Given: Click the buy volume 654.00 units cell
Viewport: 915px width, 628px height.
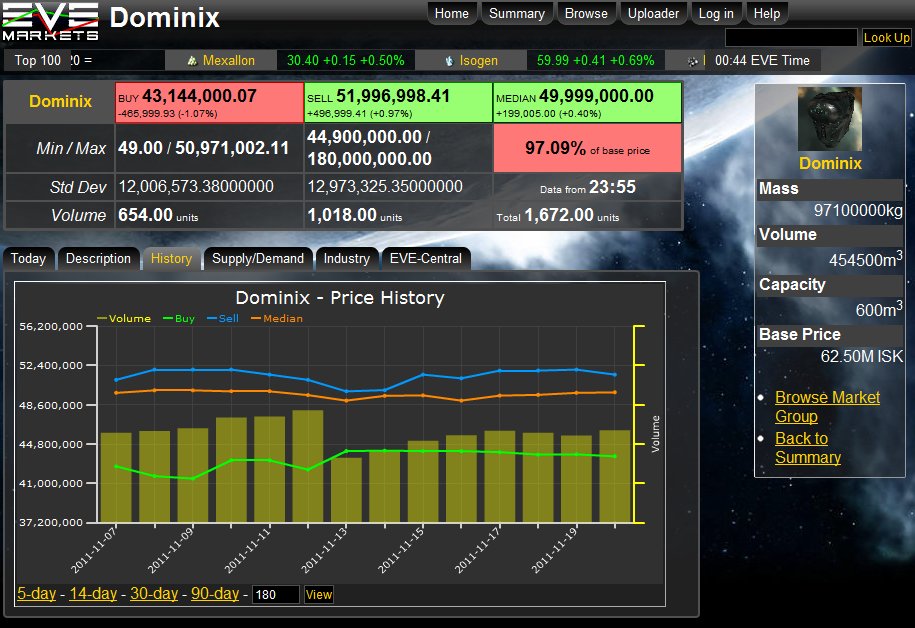Looking at the screenshot, I should pyautogui.click(x=209, y=215).
